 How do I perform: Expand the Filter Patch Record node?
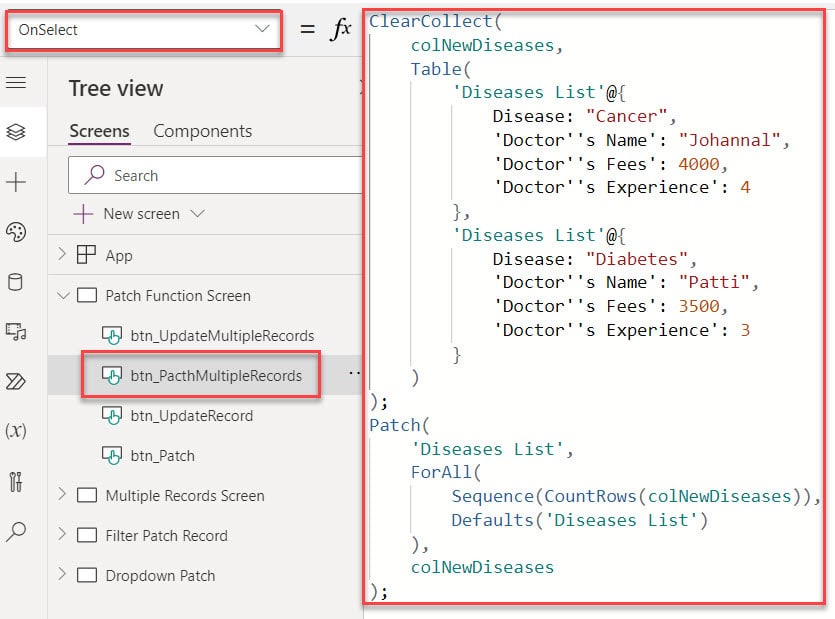pos(62,534)
